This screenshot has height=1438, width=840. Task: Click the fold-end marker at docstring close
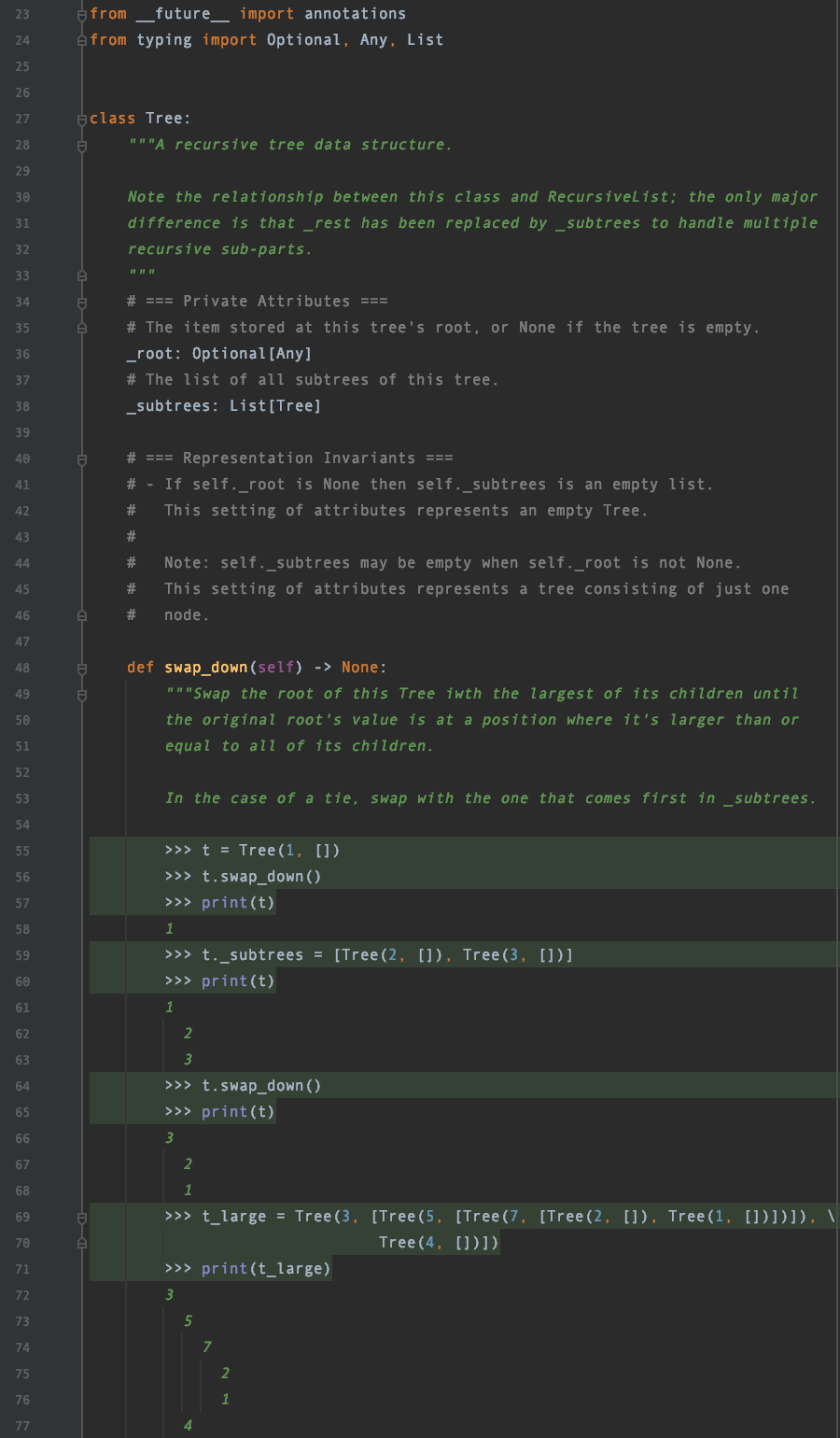(x=82, y=275)
